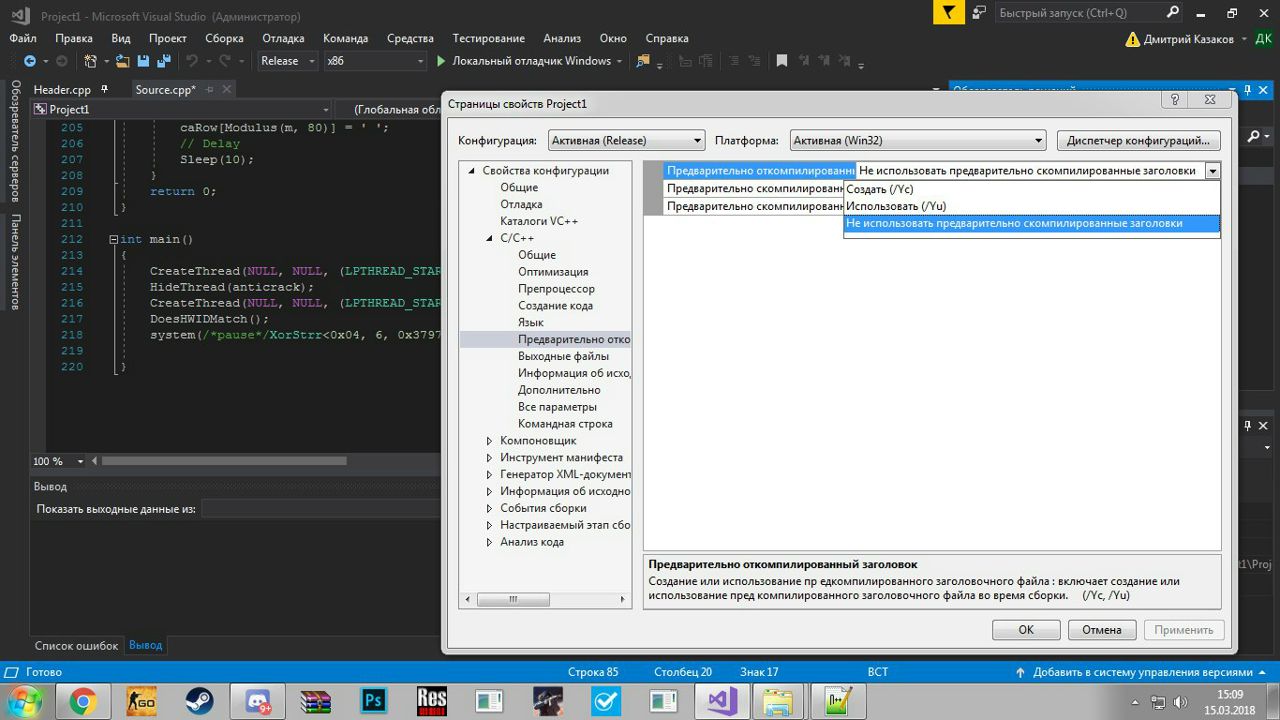This screenshot has width=1280, height=720.
Task: Select the Использовать (/Yu) option
Action: click(x=896, y=206)
